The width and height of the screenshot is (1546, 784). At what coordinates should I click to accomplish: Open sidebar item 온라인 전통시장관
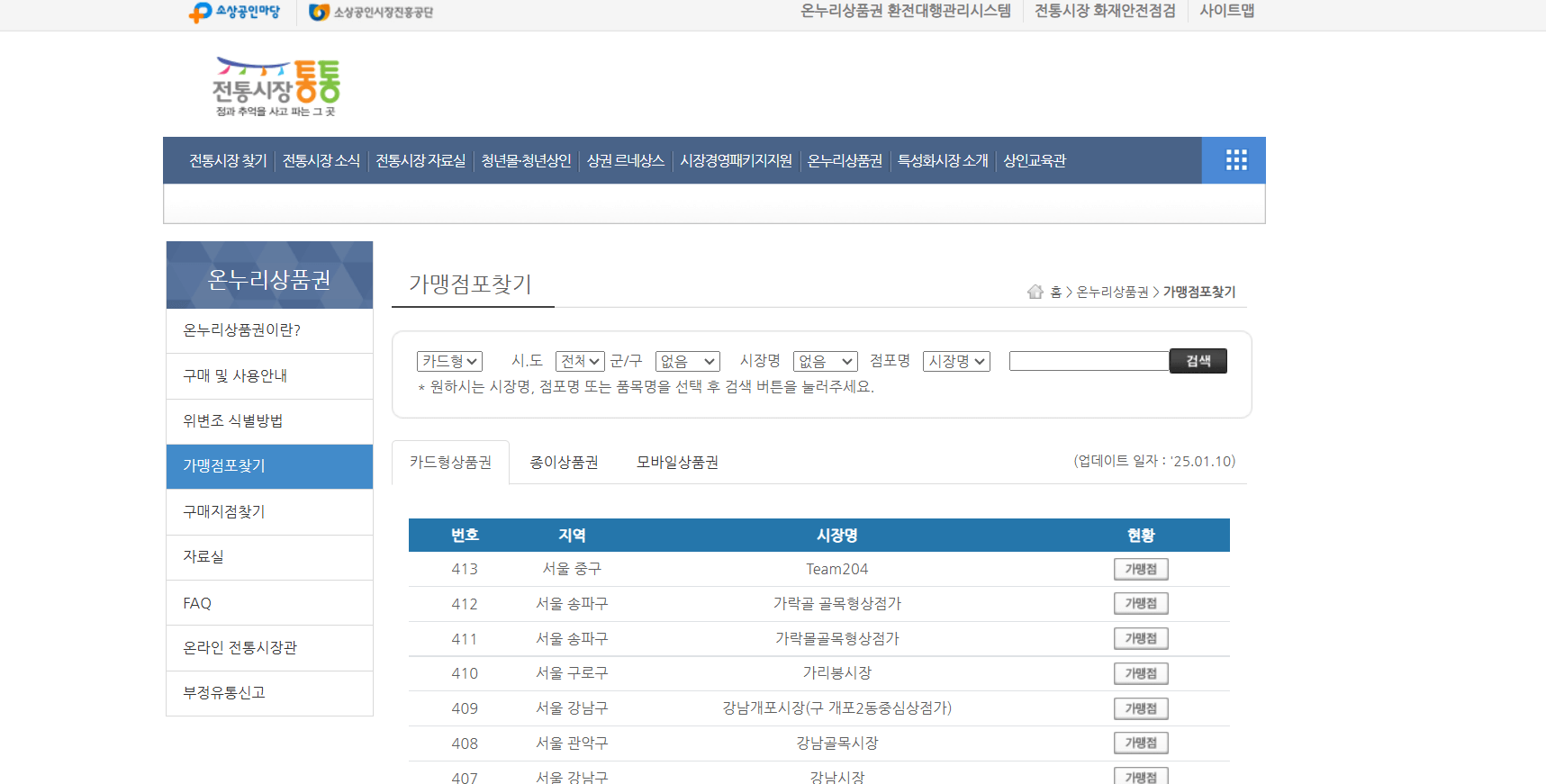pos(269,647)
